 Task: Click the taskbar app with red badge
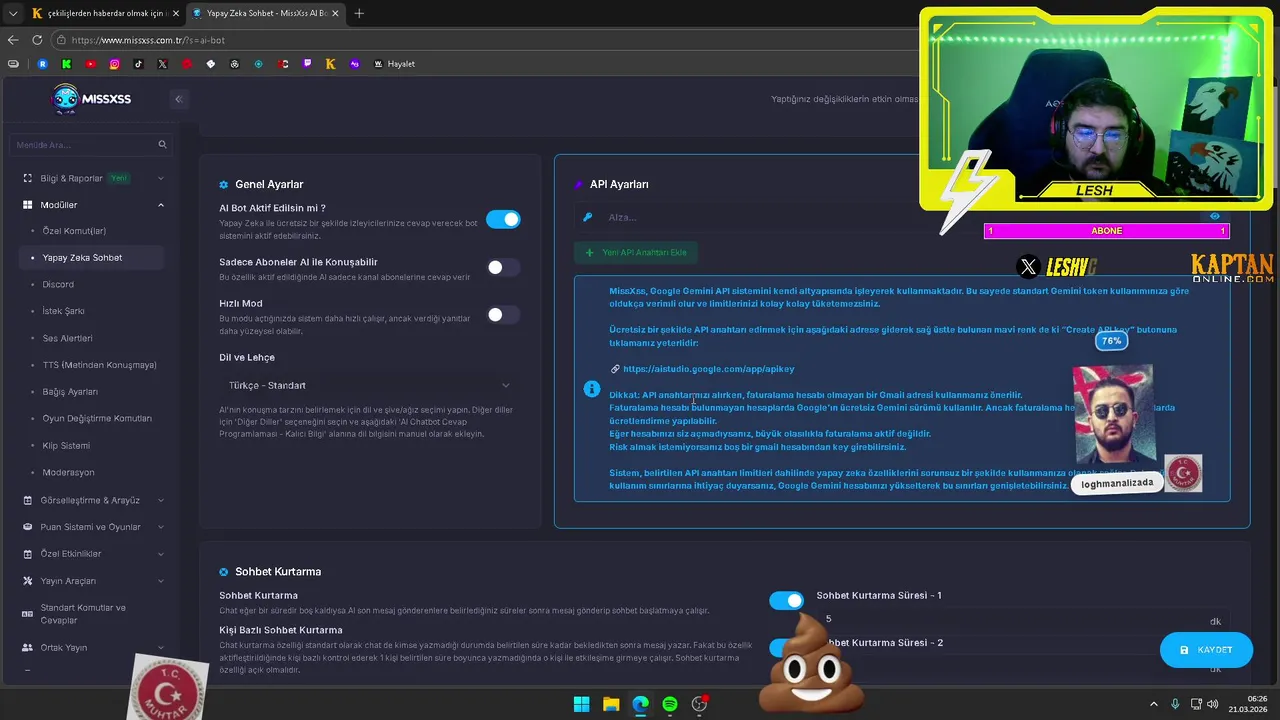click(x=700, y=704)
